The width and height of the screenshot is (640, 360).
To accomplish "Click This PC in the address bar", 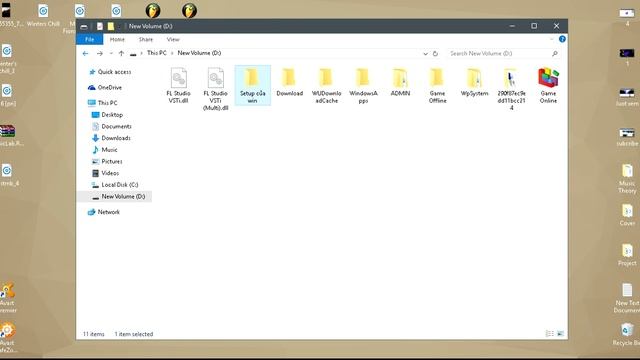I will point(157,53).
